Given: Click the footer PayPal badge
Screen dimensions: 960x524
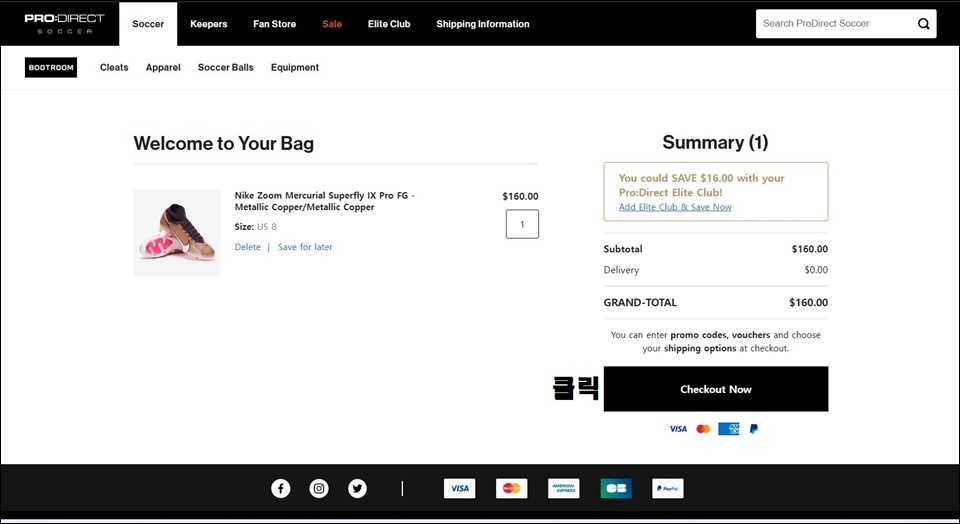Looking at the screenshot, I should 668,488.
